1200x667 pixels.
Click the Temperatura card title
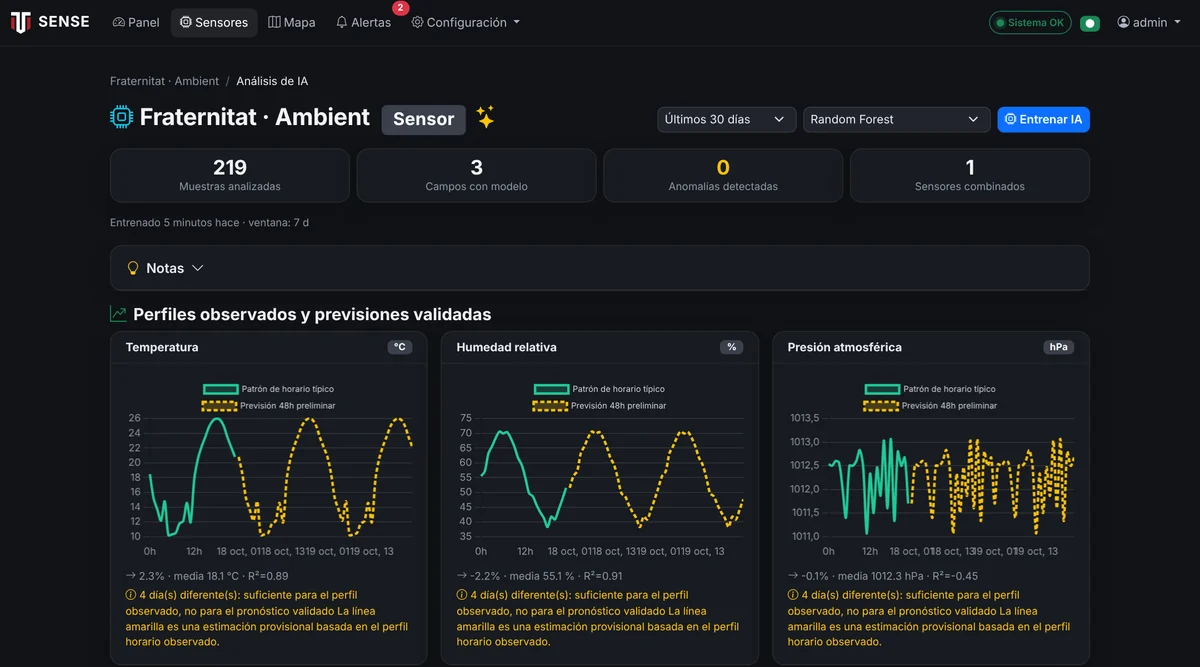point(162,347)
